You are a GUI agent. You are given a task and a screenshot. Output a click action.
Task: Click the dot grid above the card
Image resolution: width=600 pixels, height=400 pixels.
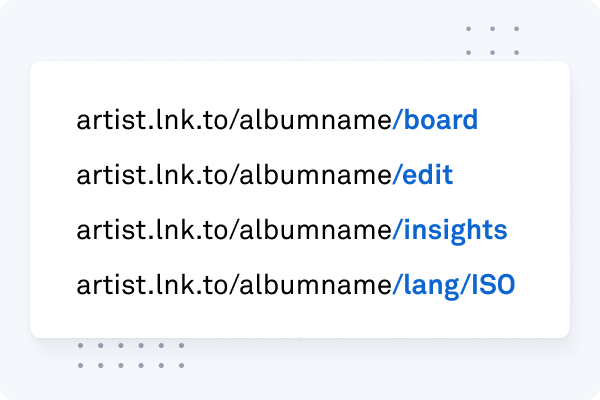click(492, 41)
